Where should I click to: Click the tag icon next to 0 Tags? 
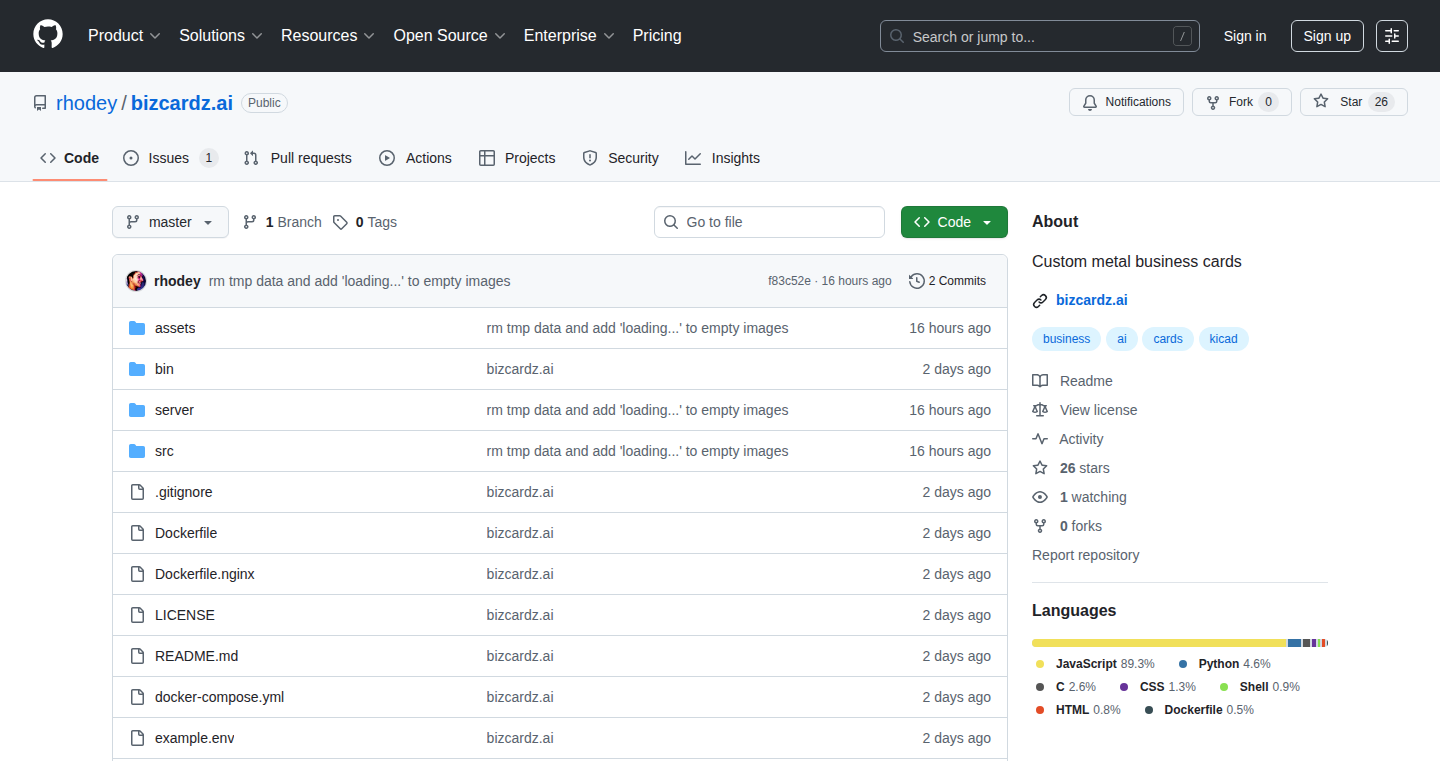click(x=340, y=222)
